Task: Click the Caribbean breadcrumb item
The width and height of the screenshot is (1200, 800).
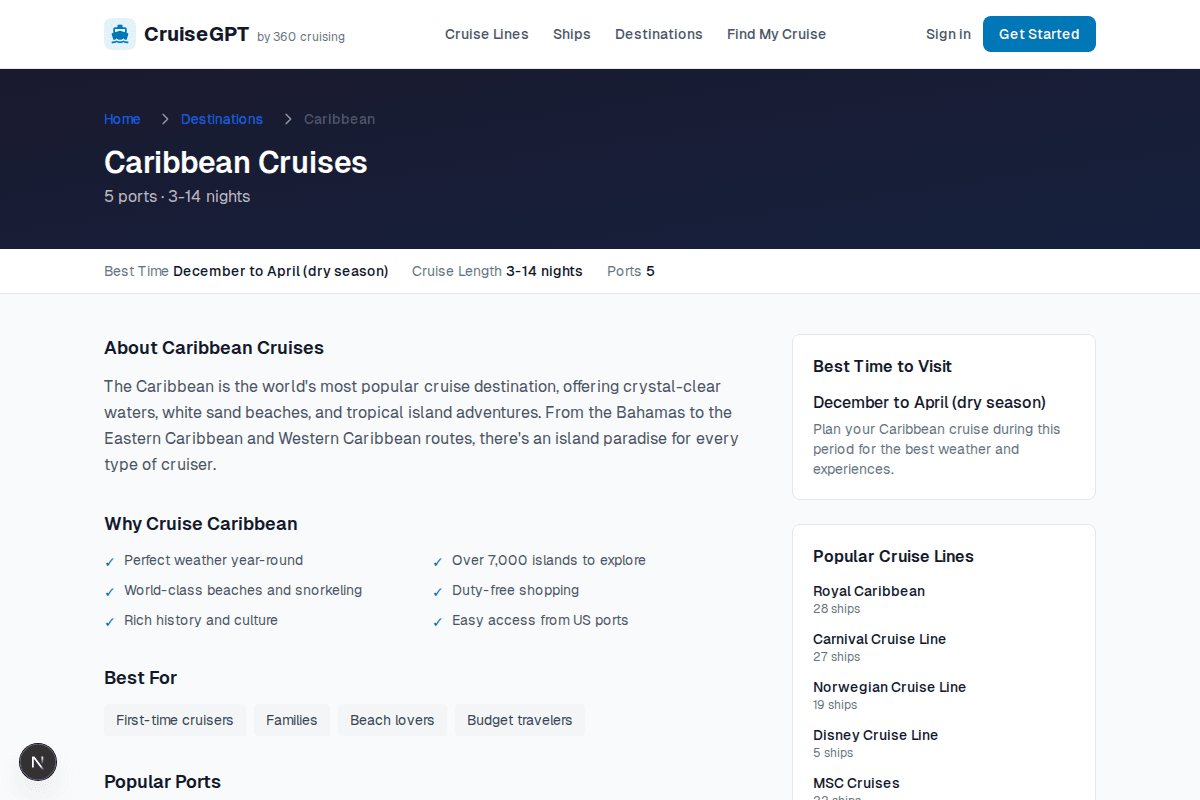Action: pyautogui.click(x=339, y=119)
